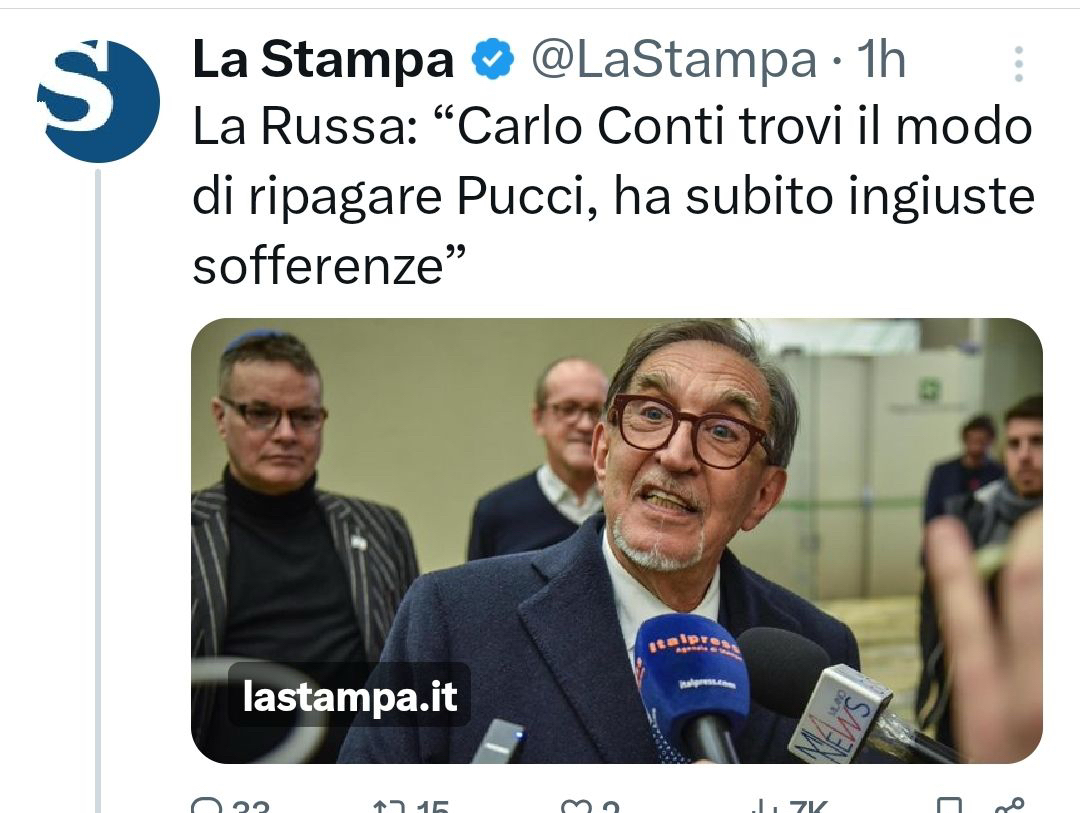Open the three-dot more options menu
Image resolution: width=1080 pixels, height=813 pixels.
pyautogui.click(x=1019, y=65)
